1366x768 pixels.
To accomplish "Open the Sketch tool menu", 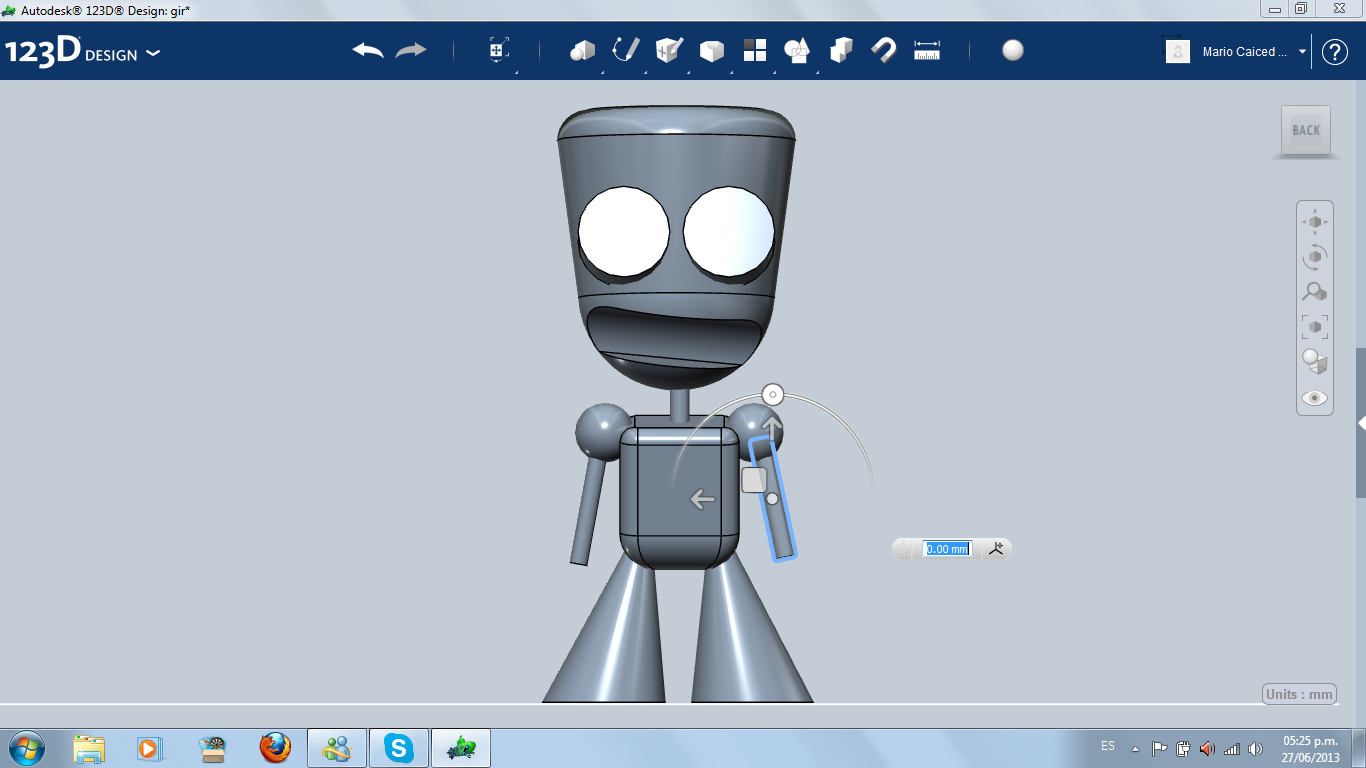I will coord(626,50).
